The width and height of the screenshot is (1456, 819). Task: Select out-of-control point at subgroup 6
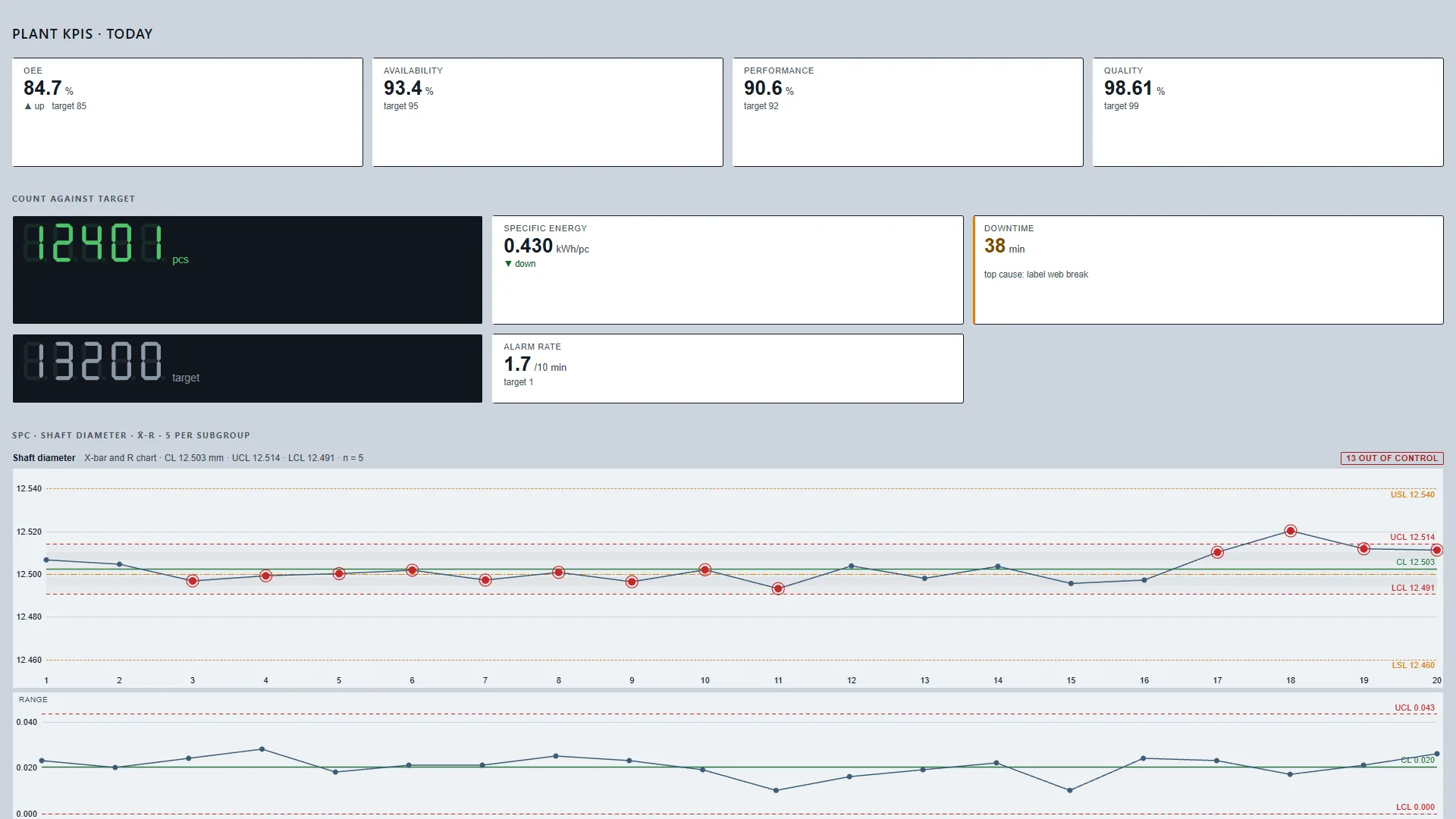[412, 570]
